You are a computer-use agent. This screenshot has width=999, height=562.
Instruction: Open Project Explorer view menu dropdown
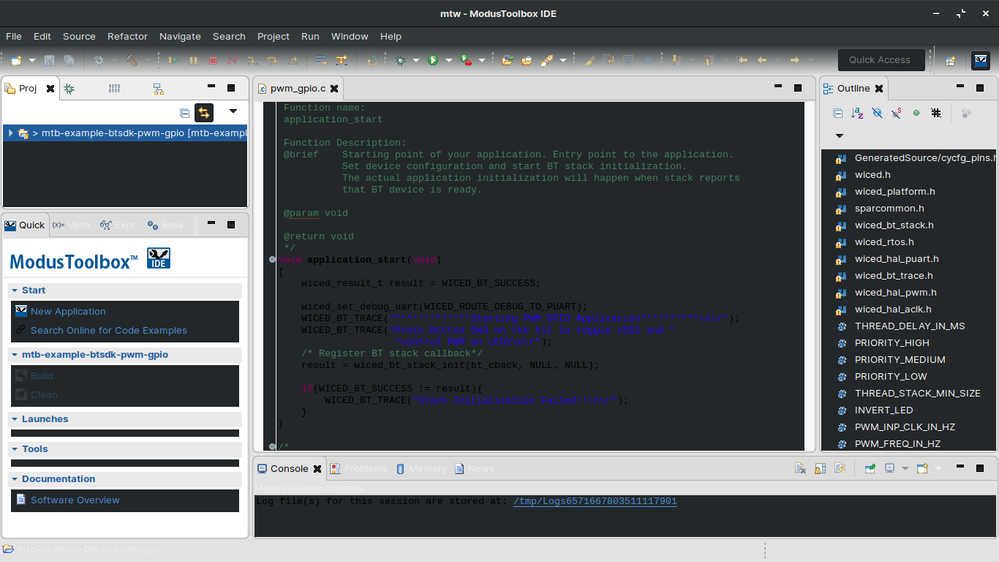click(233, 112)
